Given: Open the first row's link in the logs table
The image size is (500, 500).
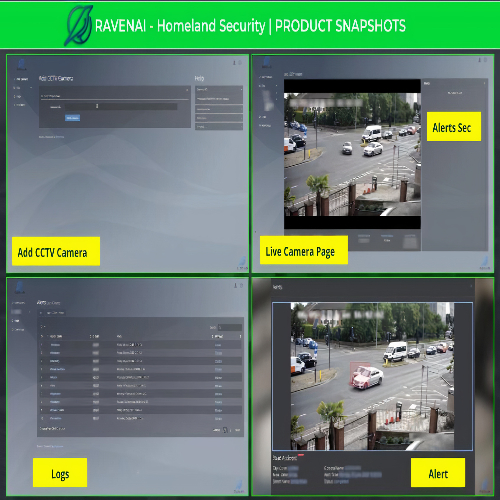Looking at the screenshot, I should tap(218, 345).
